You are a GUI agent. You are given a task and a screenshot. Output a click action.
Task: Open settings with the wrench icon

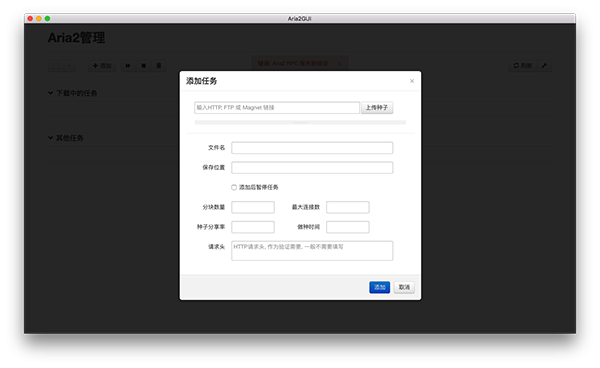click(544, 66)
